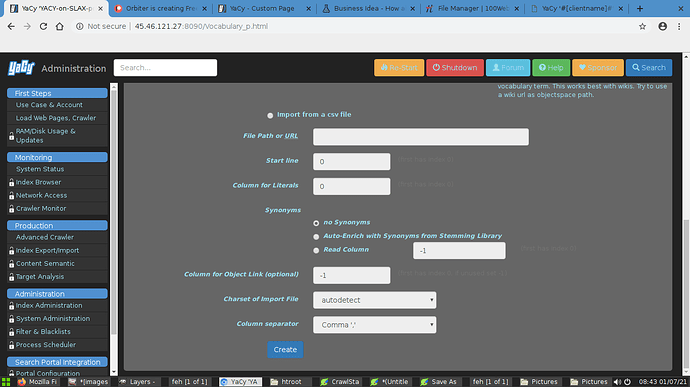The width and height of the screenshot is (690, 387).
Task: Open the Production menu section
Action: (x=57, y=225)
